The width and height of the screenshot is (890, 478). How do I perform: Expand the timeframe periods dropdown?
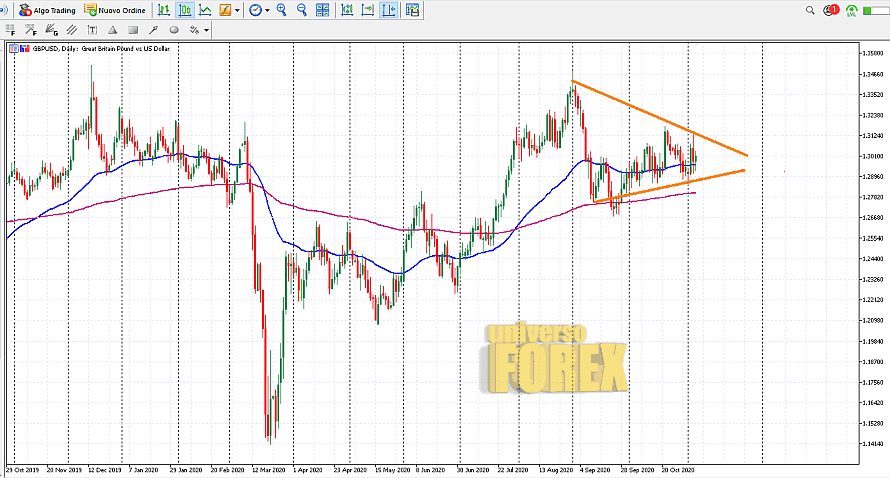tap(268, 10)
